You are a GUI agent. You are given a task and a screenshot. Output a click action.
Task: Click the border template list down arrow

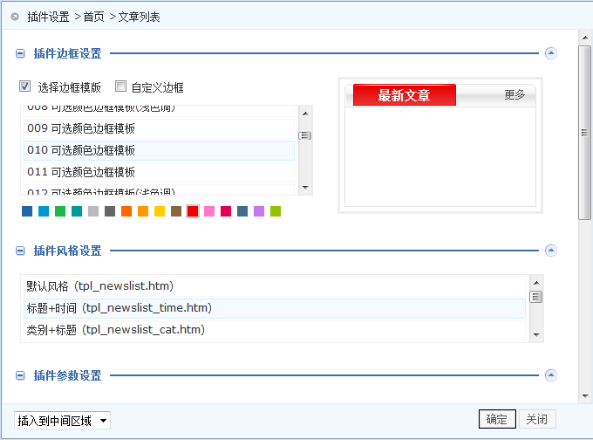click(x=306, y=188)
